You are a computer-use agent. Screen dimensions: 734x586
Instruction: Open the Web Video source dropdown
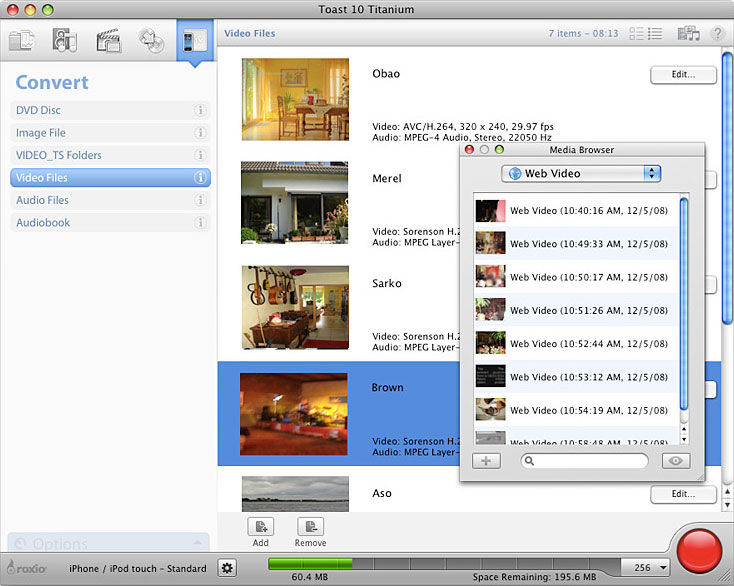tap(581, 174)
